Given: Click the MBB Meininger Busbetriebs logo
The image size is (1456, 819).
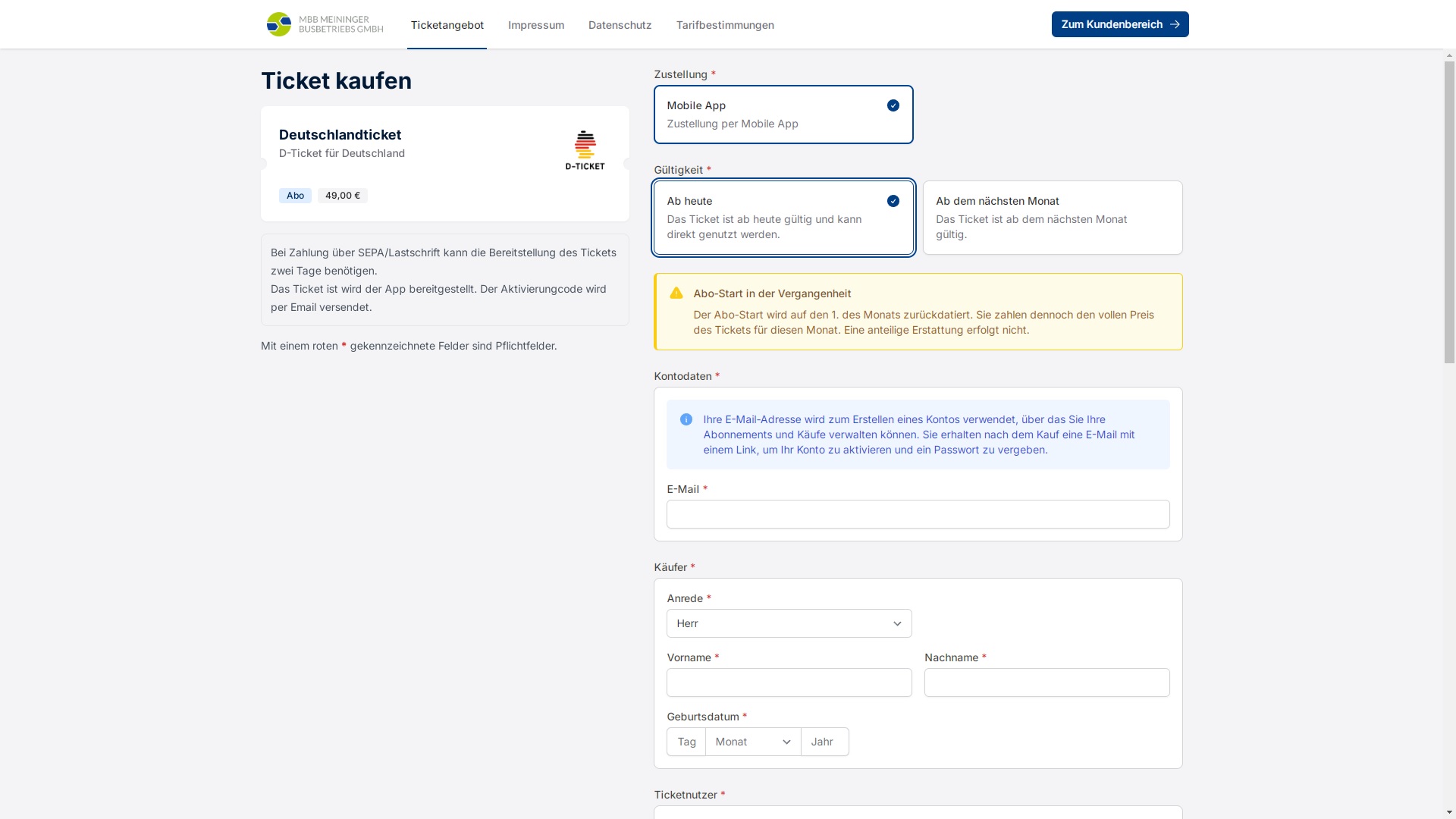Looking at the screenshot, I should [x=325, y=24].
